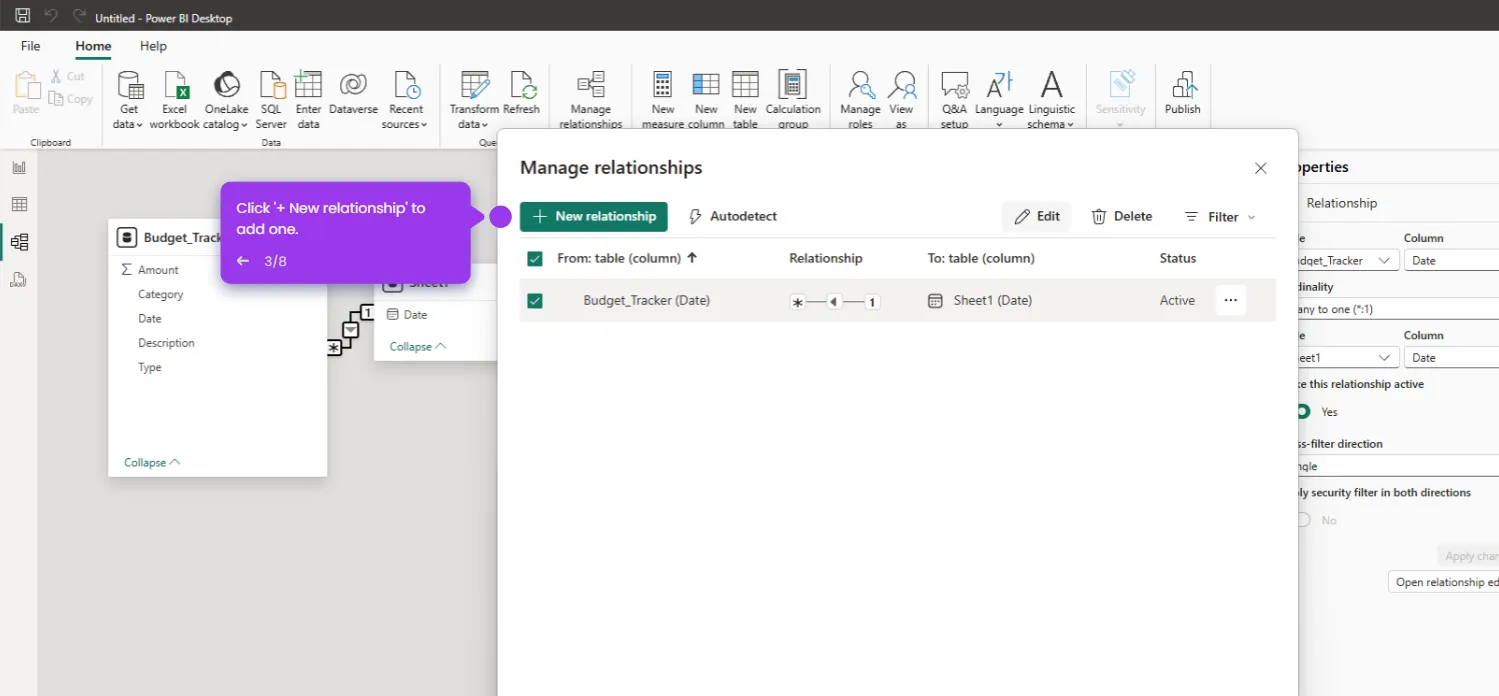Click the Redo arrow in title bar
Viewport: 1499px width, 696px height.
pos(79,16)
